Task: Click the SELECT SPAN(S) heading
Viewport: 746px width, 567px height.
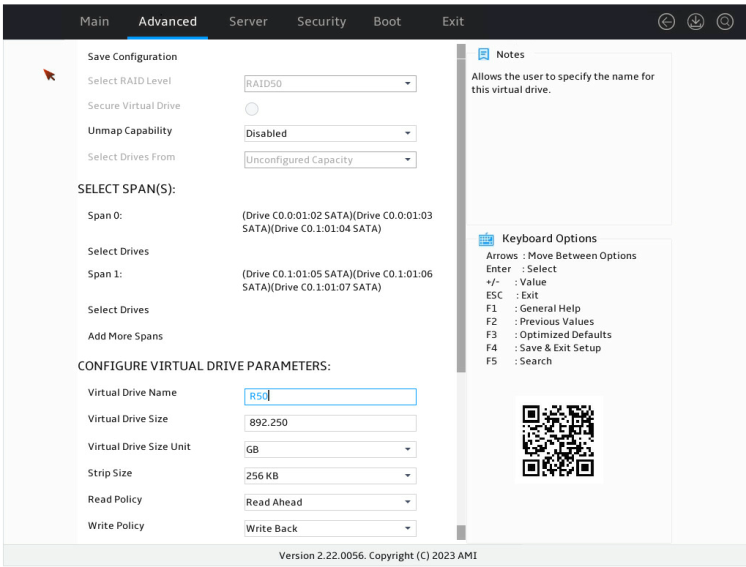Action: 127,189
